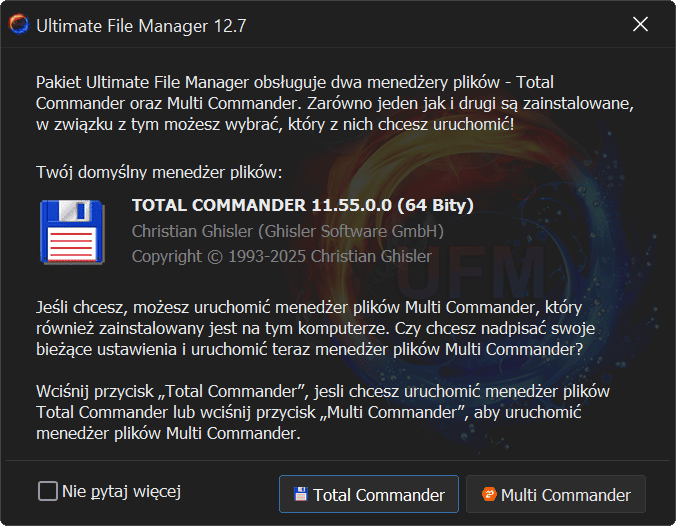Click the intro paragraph starting "Pakiet Ultimate File Manager"
Screen dimensions: 676x526
tap(336, 103)
